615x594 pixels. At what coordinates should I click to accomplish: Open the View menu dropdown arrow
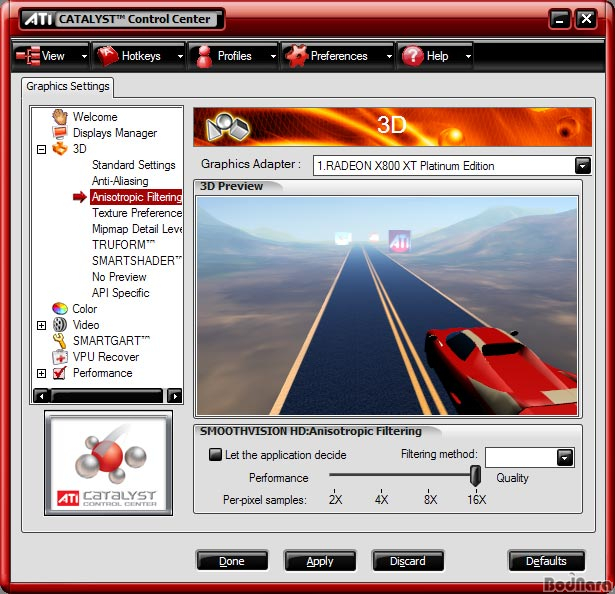84,56
